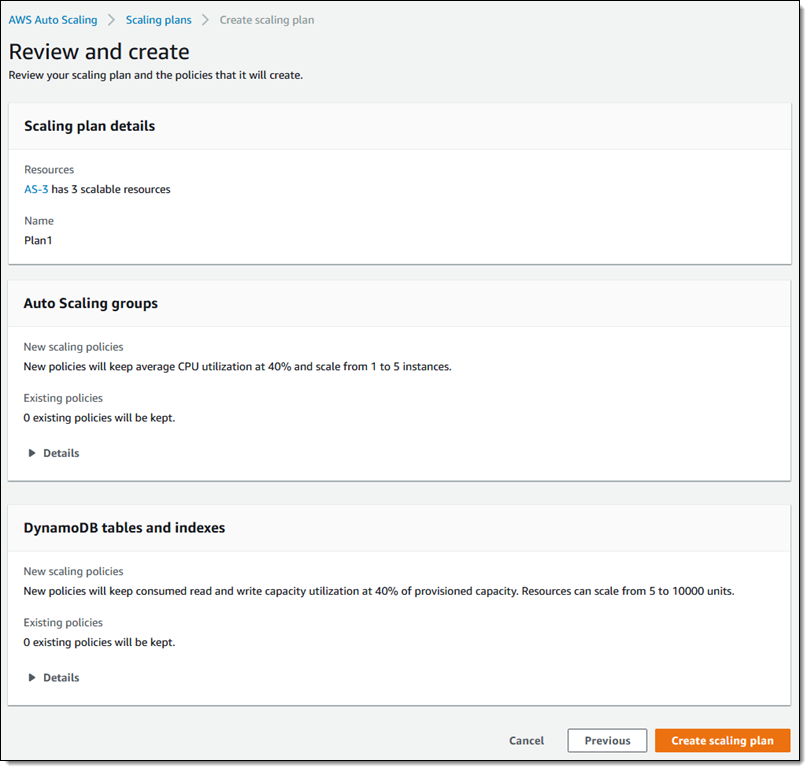This screenshot has height=771, width=810.
Task: Click the Name label above Plan1
Action: click(39, 221)
